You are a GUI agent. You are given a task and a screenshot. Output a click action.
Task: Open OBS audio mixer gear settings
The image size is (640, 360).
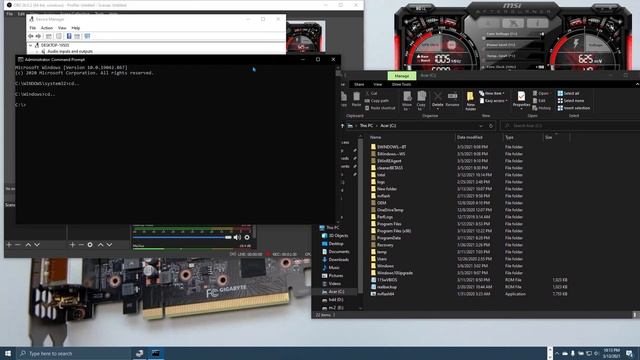pos(247,237)
